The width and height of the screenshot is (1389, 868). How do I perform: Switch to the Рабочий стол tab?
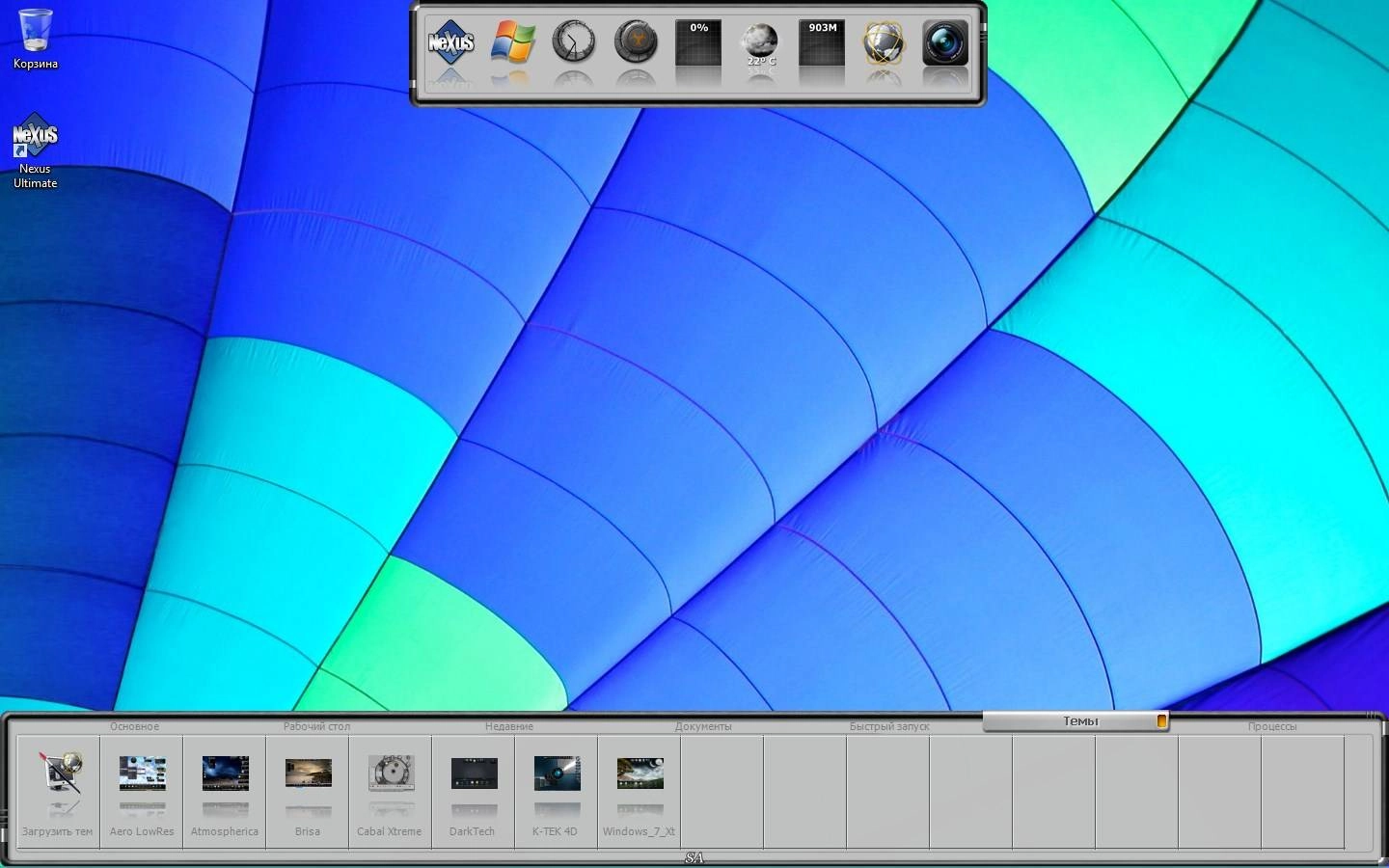click(x=316, y=726)
